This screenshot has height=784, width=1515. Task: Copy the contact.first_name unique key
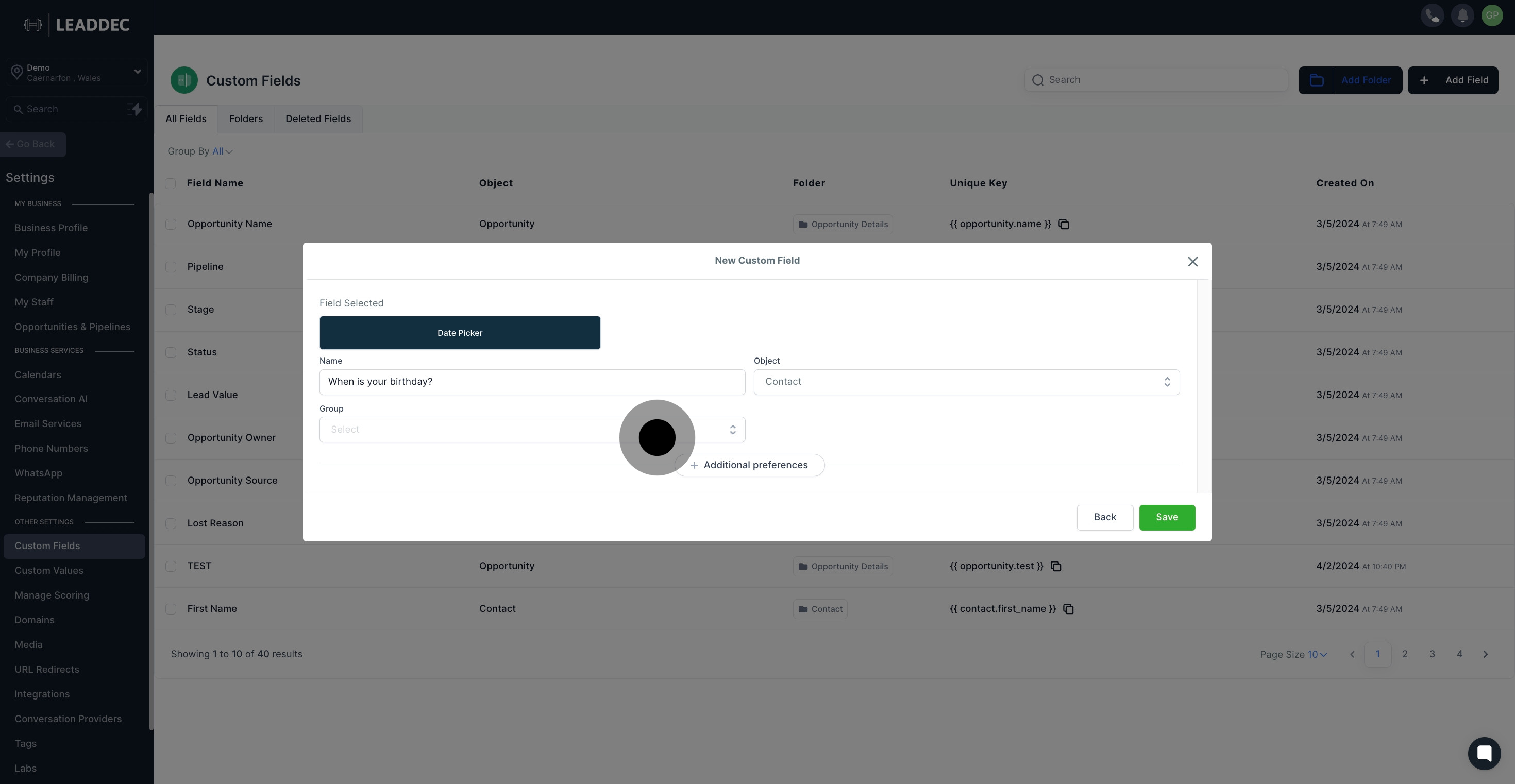(1068, 609)
